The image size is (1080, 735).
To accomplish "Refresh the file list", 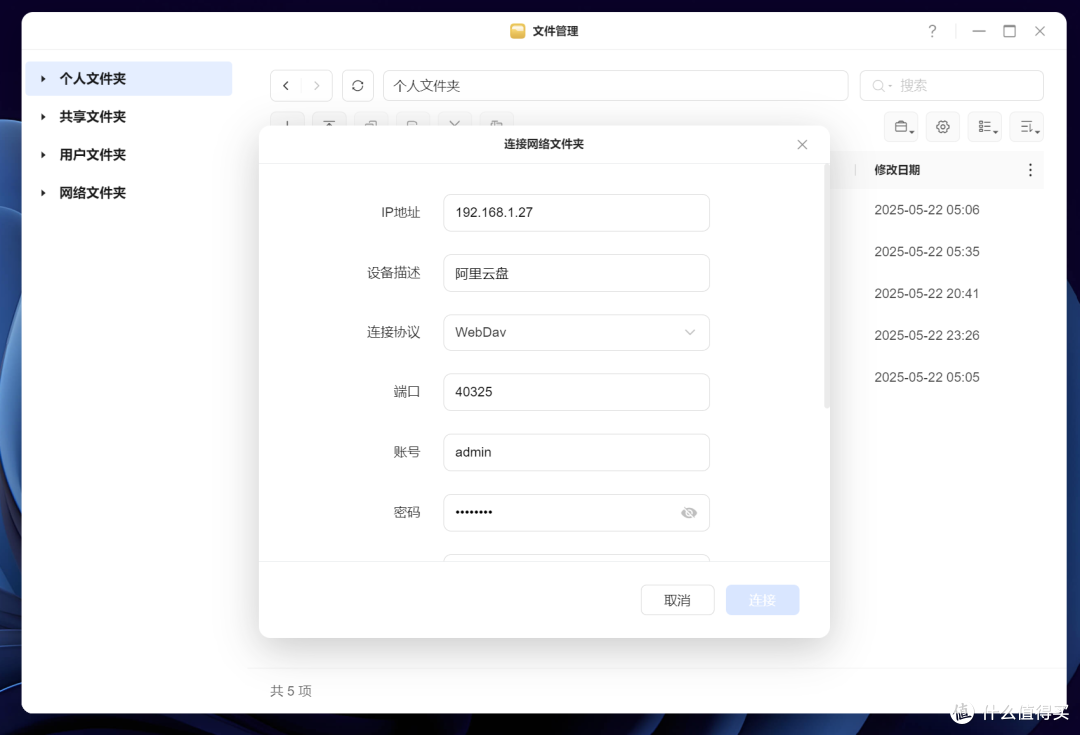I will pyautogui.click(x=357, y=85).
